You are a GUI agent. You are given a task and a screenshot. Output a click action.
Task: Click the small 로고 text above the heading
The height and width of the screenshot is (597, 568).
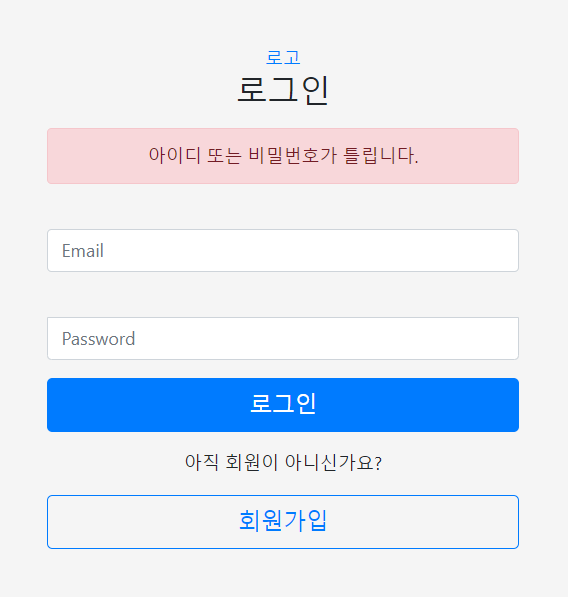point(283,58)
